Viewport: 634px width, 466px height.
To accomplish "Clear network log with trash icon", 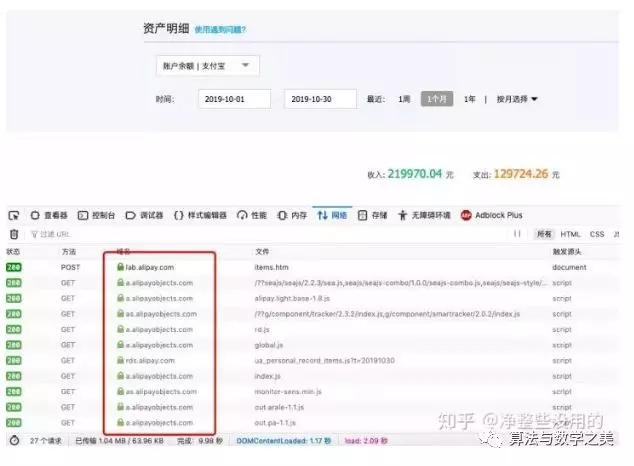I will tap(14, 234).
